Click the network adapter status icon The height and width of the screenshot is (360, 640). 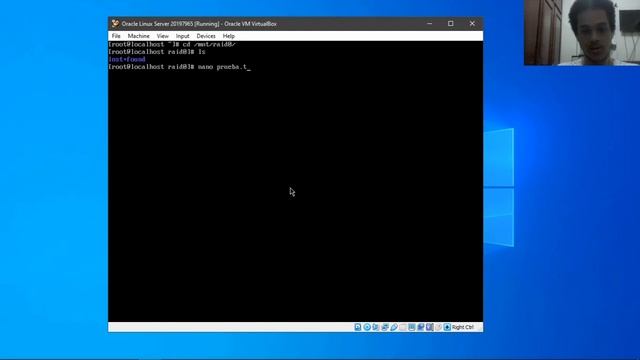384,327
